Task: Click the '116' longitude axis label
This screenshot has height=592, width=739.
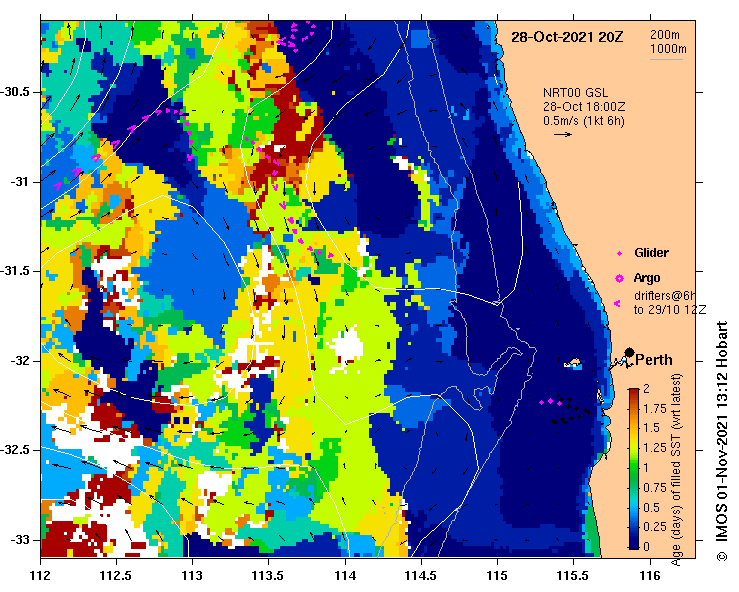Action: point(650,576)
